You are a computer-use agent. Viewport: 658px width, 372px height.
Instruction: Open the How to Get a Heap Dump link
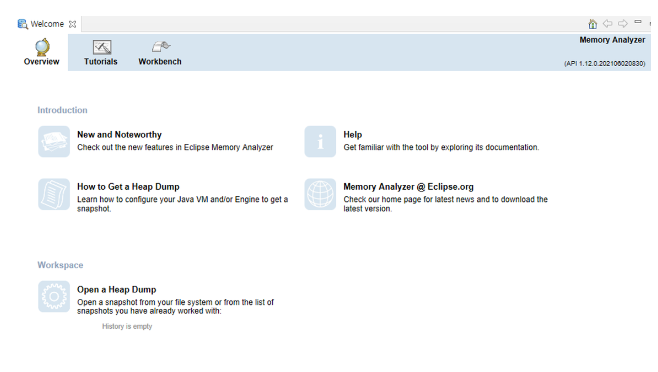[x=128, y=187]
